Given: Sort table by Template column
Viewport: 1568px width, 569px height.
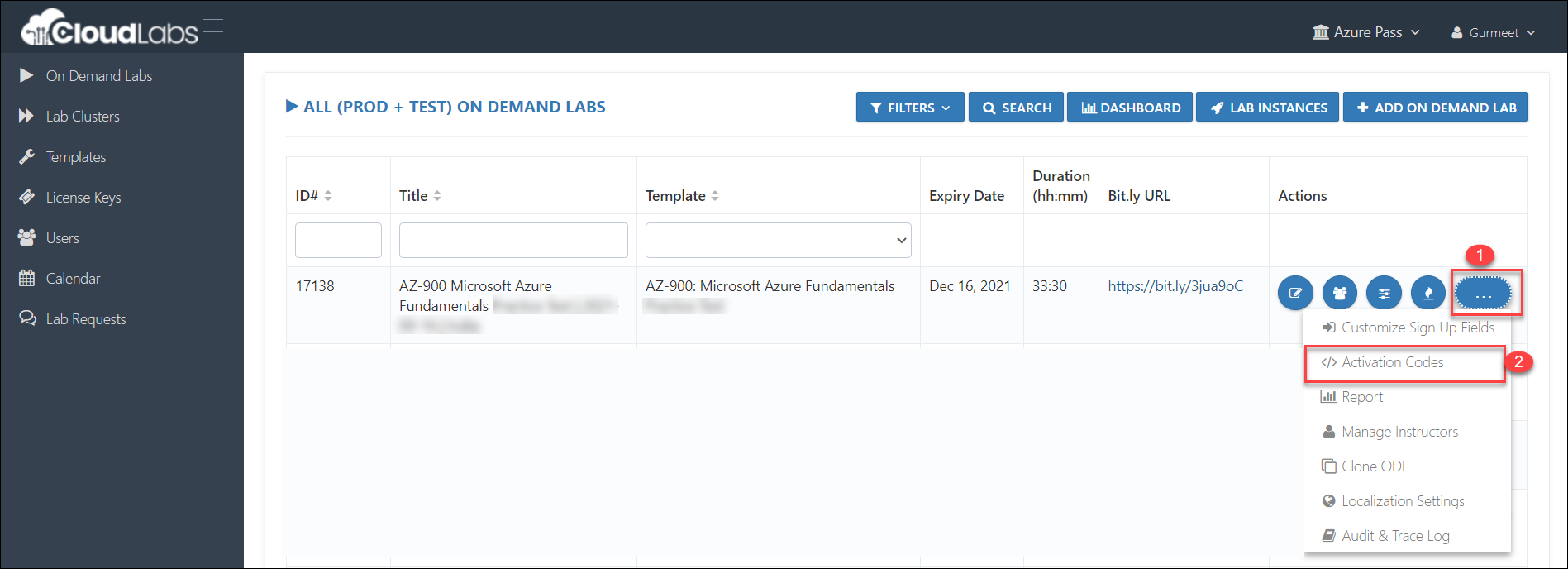Looking at the screenshot, I should coord(683,196).
